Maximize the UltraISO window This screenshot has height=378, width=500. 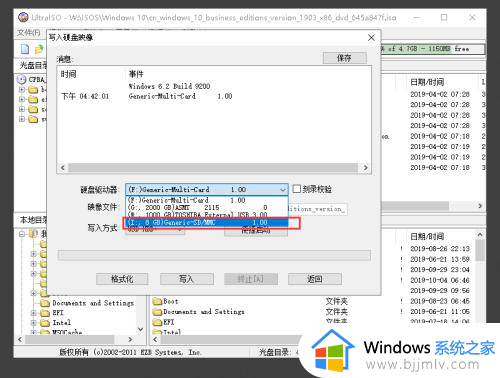point(444,17)
